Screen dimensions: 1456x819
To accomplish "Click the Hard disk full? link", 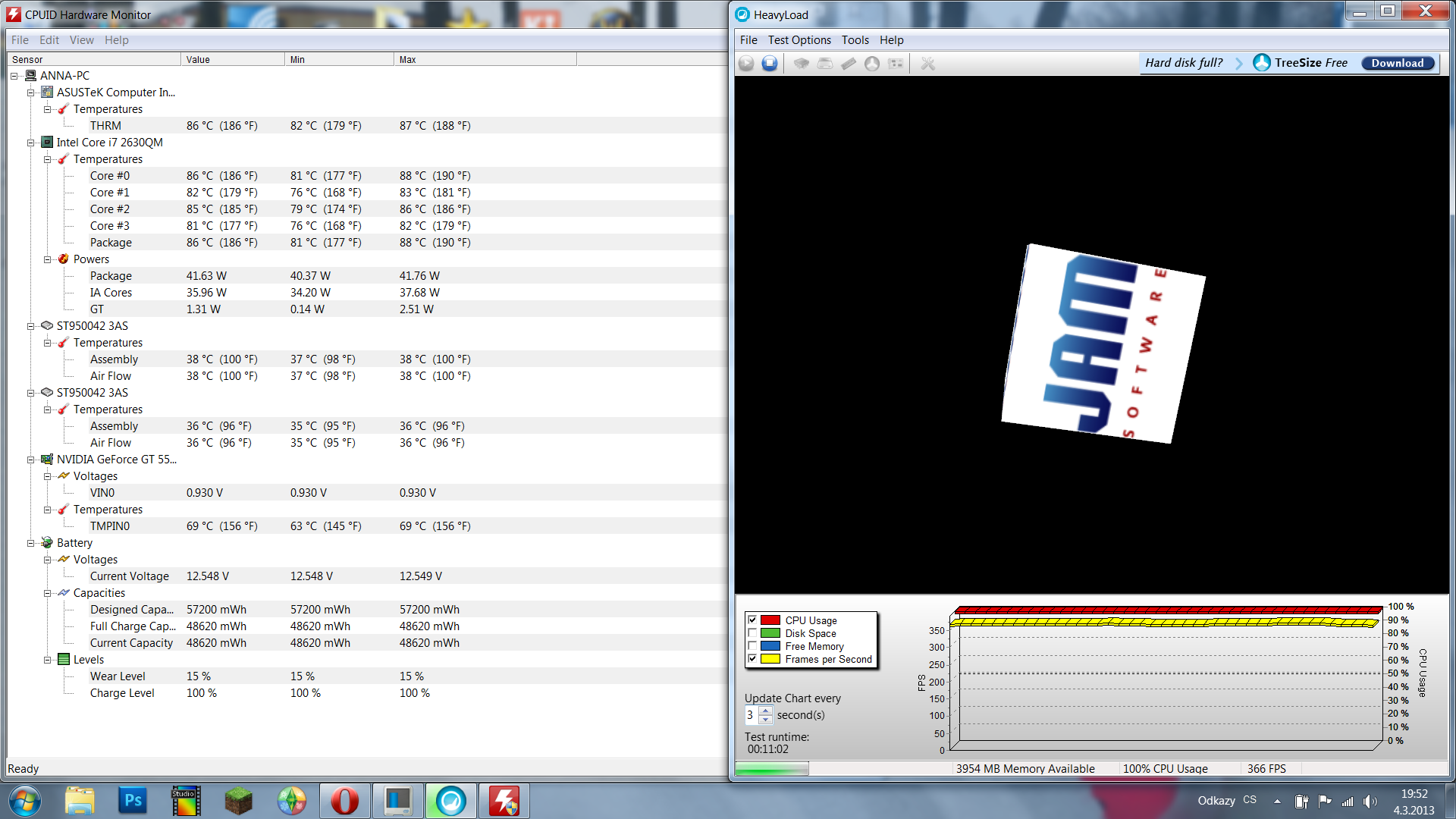I will coord(1183,63).
